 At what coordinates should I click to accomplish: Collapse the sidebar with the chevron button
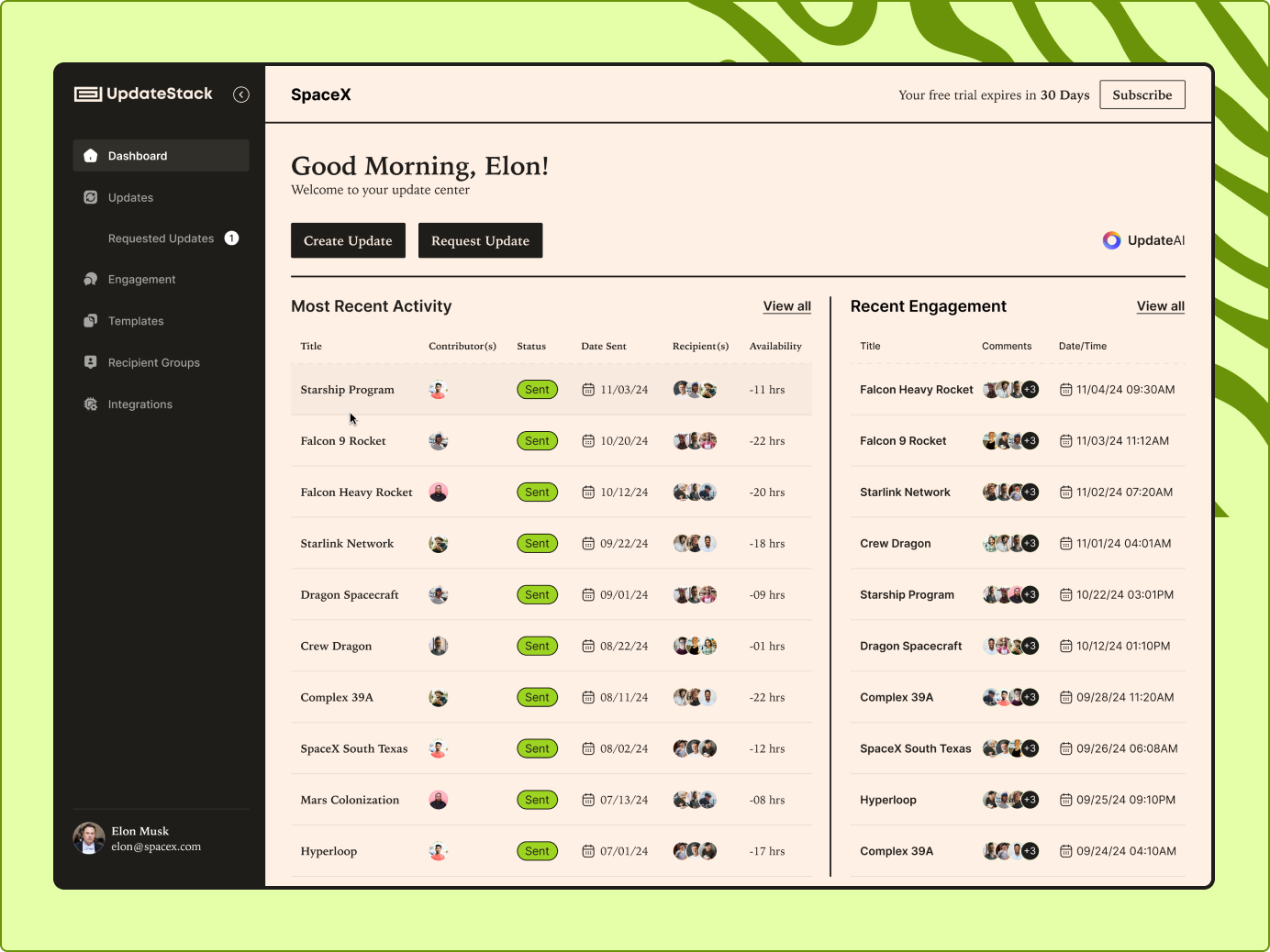tap(241, 94)
